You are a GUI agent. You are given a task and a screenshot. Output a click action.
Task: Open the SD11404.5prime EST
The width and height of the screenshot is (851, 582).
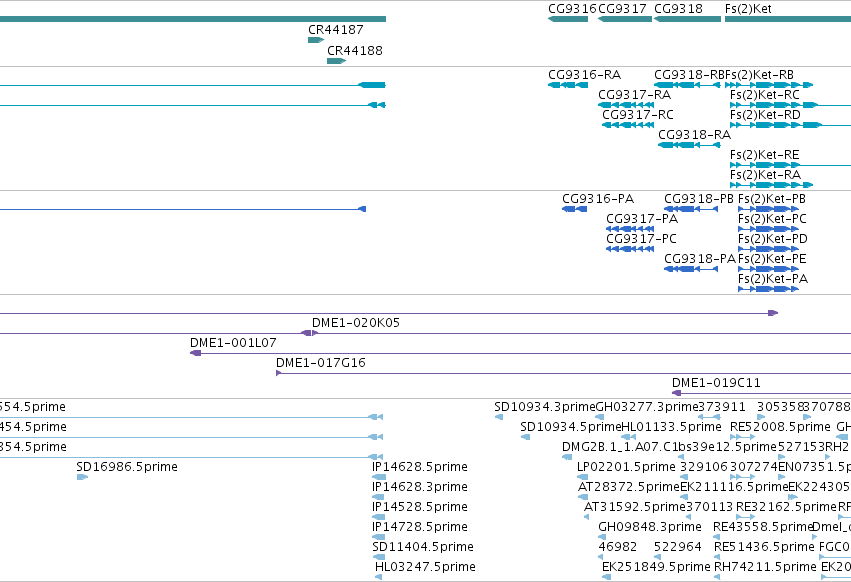[378, 557]
